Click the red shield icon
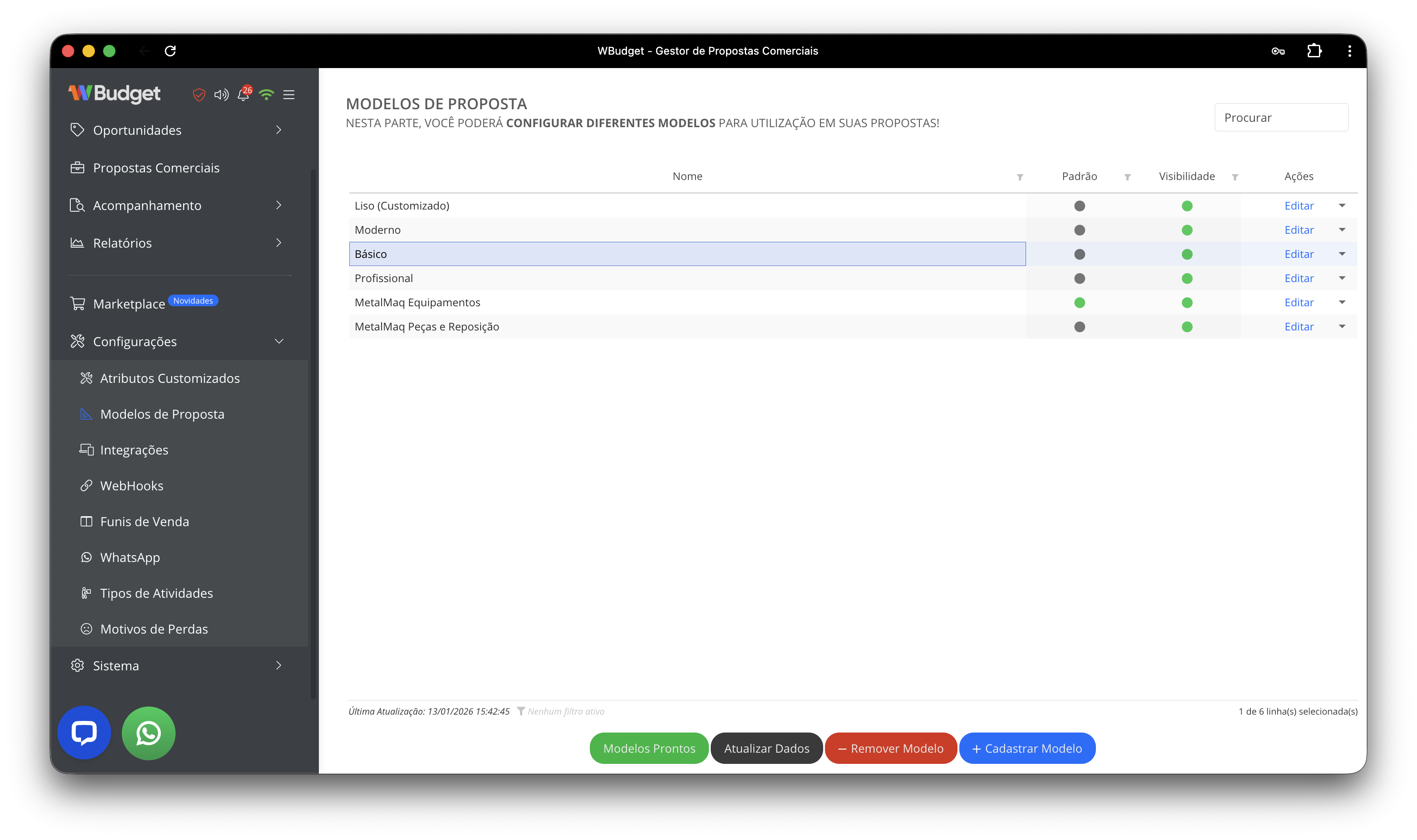This screenshot has width=1417, height=840. coord(199,94)
